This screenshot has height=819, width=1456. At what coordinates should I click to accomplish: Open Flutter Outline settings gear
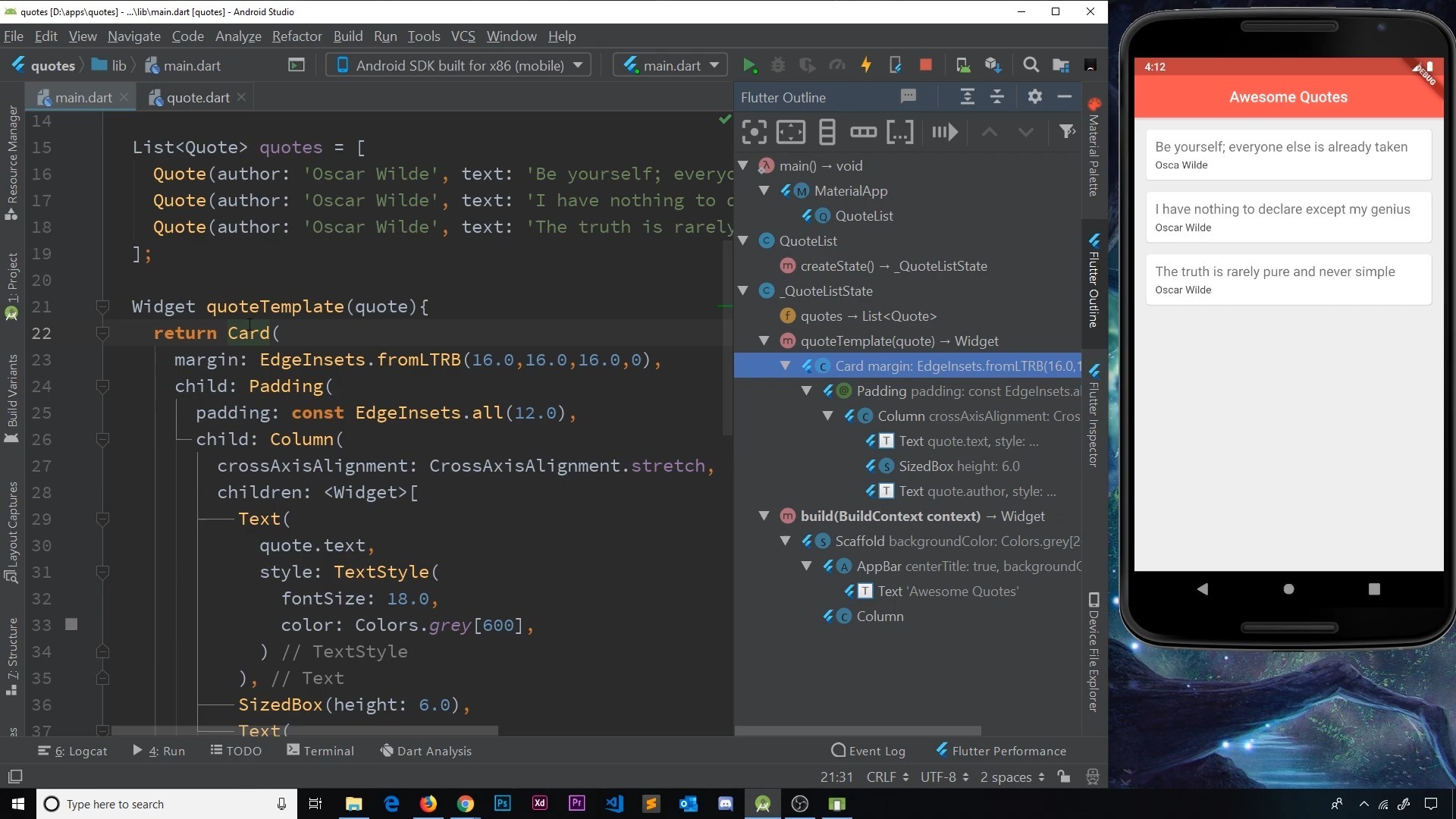1034,97
